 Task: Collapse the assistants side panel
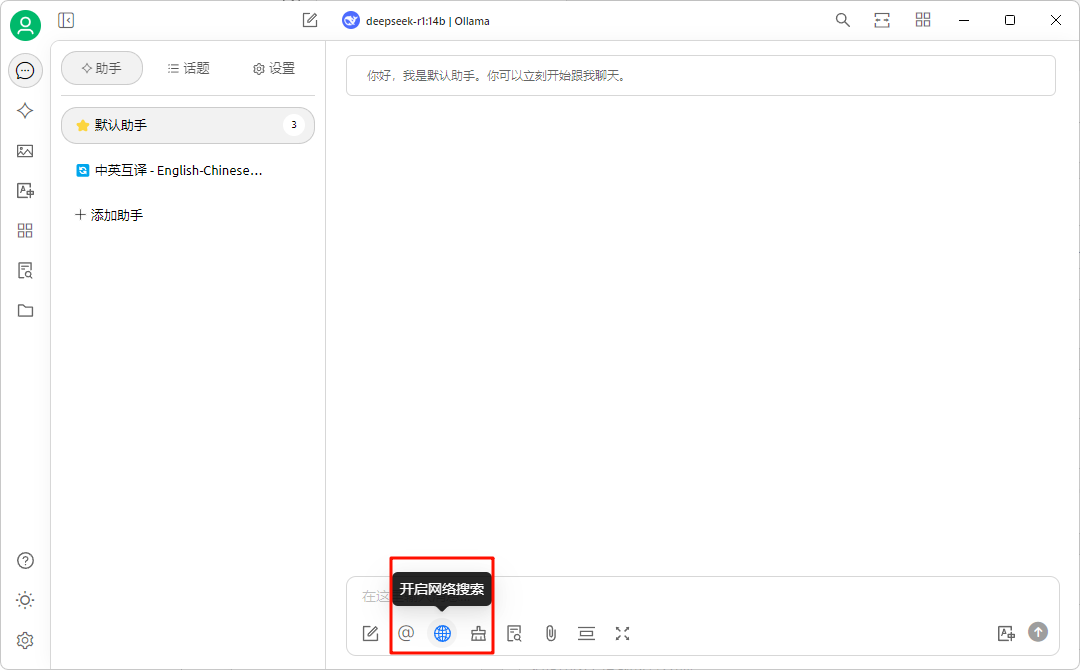[x=66, y=21]
